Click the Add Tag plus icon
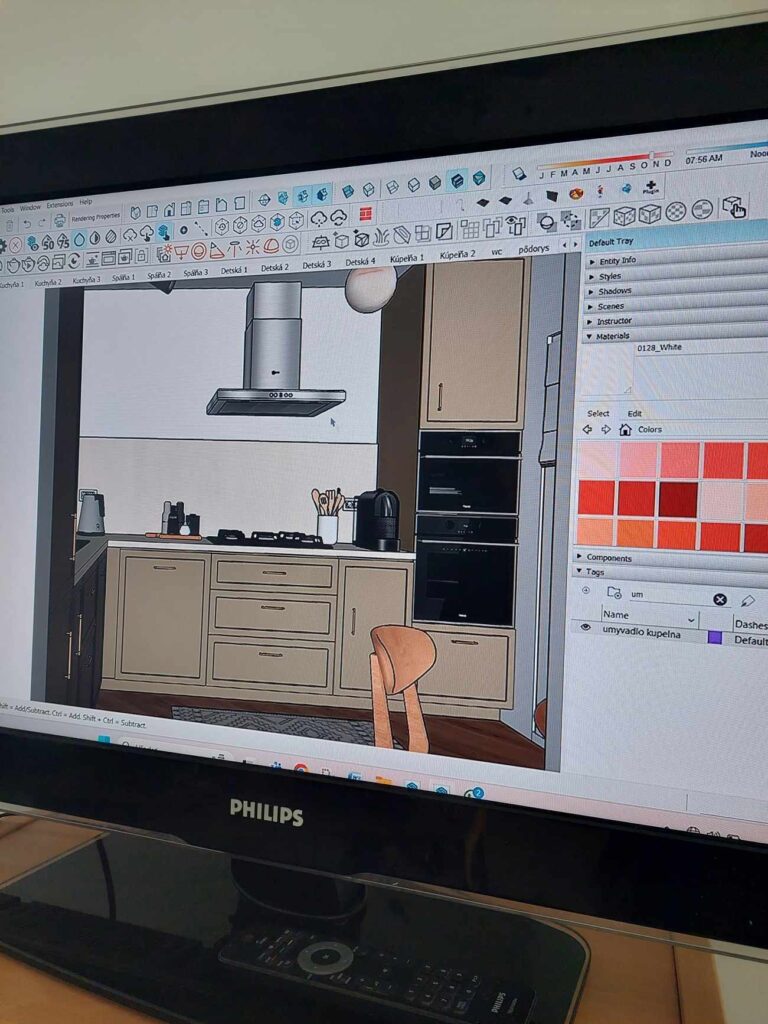The image size is (768, 1024). coord(585,590)
